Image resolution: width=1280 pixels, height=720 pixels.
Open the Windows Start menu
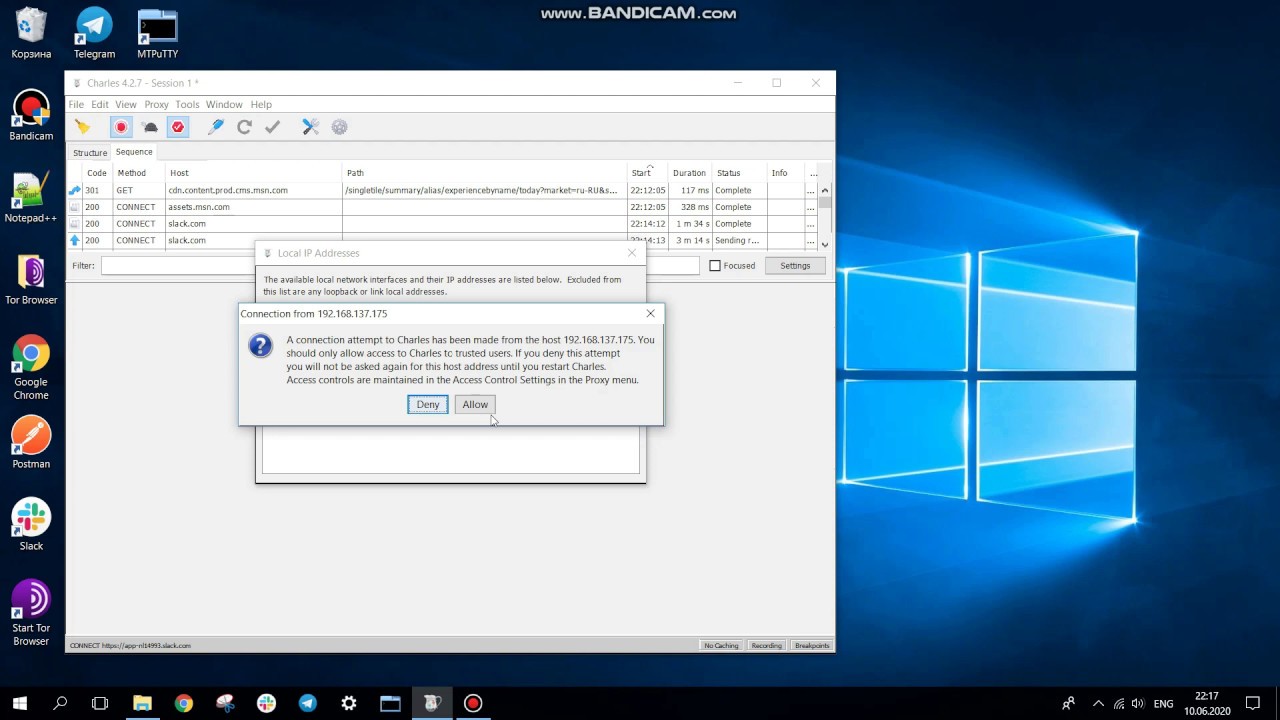(x=19, y=703)
